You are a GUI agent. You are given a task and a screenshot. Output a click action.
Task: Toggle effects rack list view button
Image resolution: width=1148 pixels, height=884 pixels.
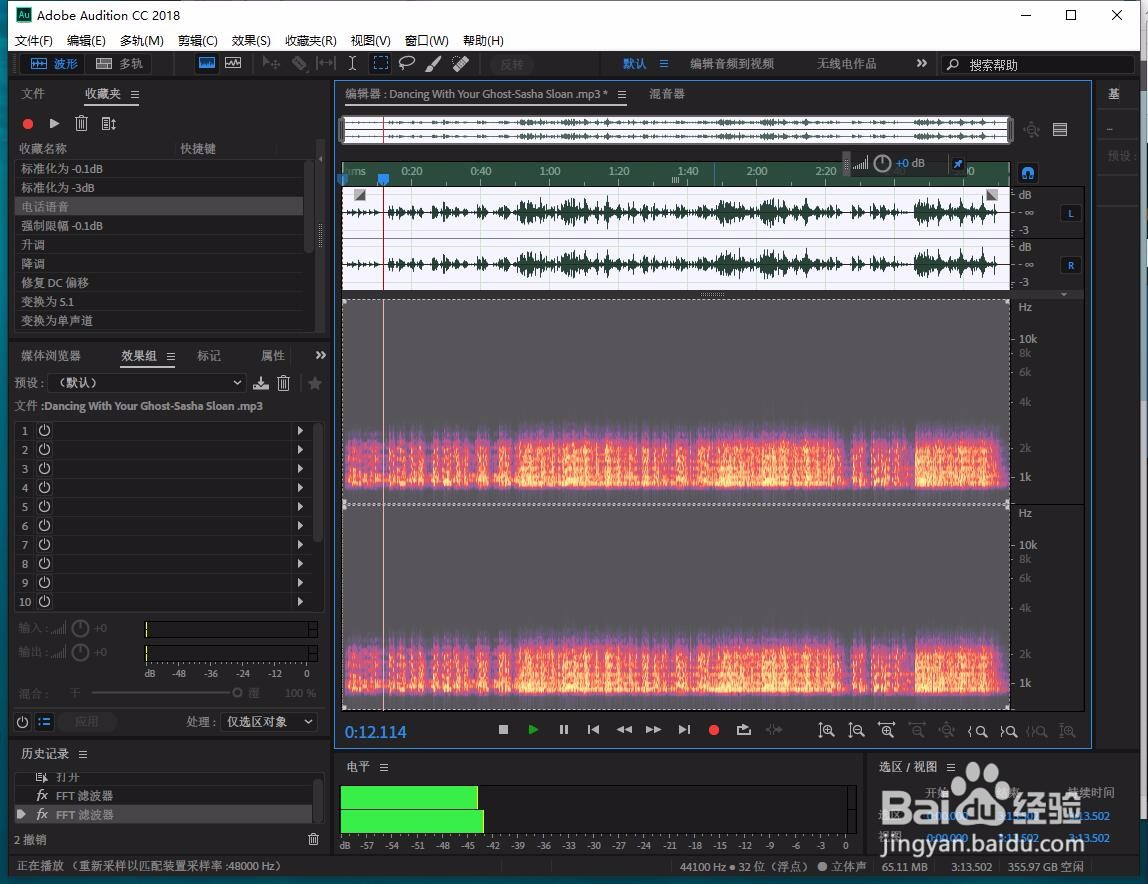tap(45, 722)
